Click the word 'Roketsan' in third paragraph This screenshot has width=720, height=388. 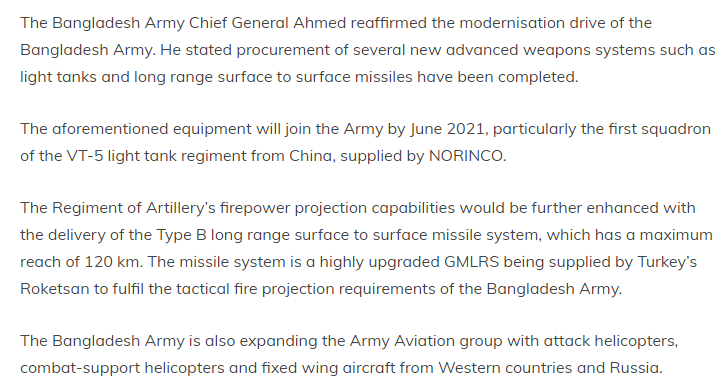(x=55, y=289)
